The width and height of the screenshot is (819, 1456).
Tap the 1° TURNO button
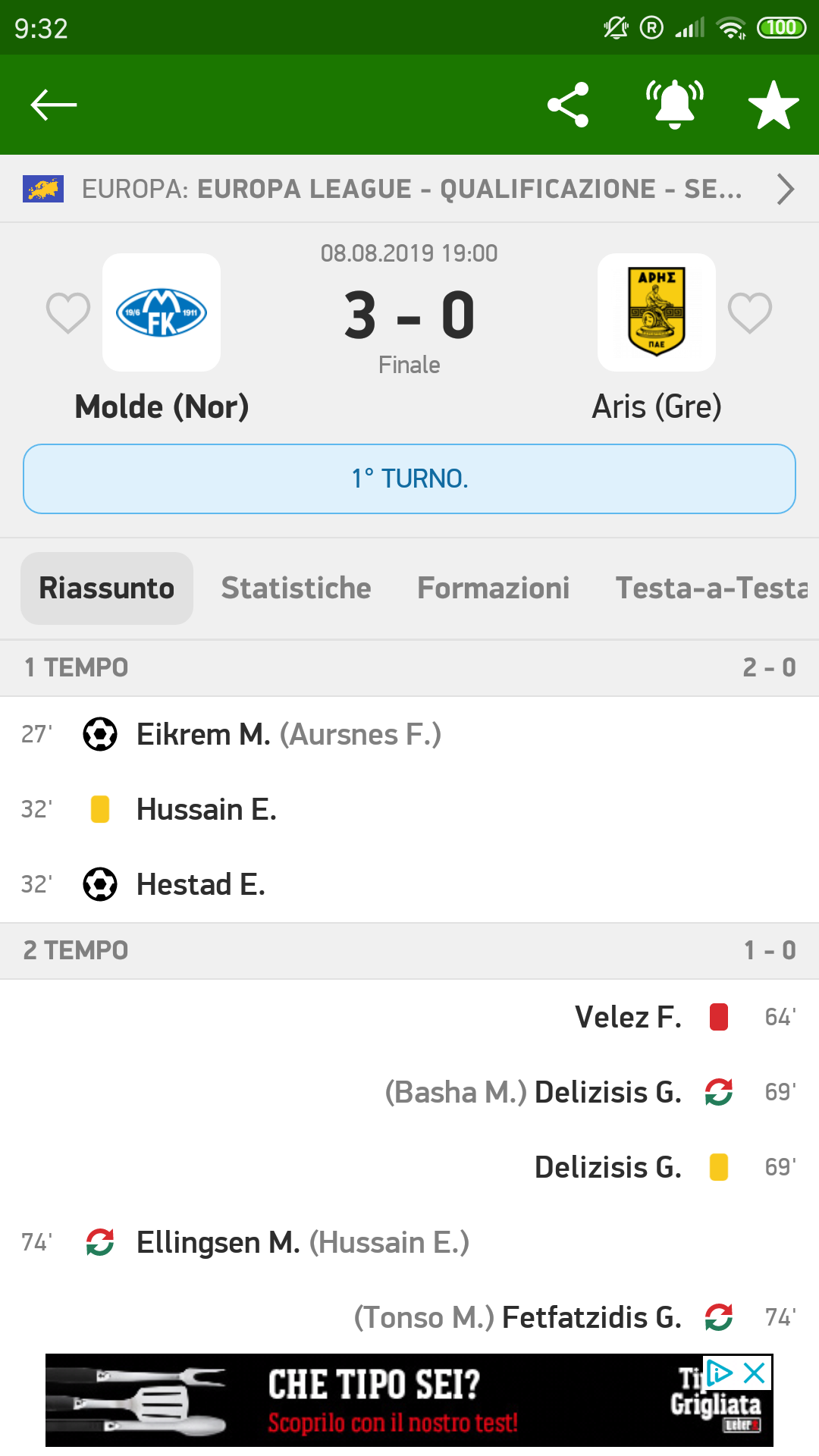(x=409, y=479)
